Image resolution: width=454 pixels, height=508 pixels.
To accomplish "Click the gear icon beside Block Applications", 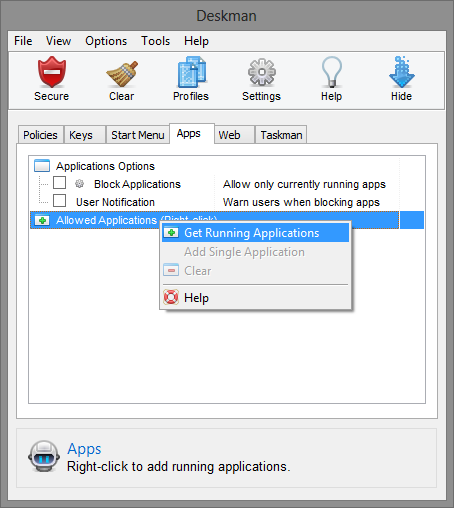I will 79,184.
